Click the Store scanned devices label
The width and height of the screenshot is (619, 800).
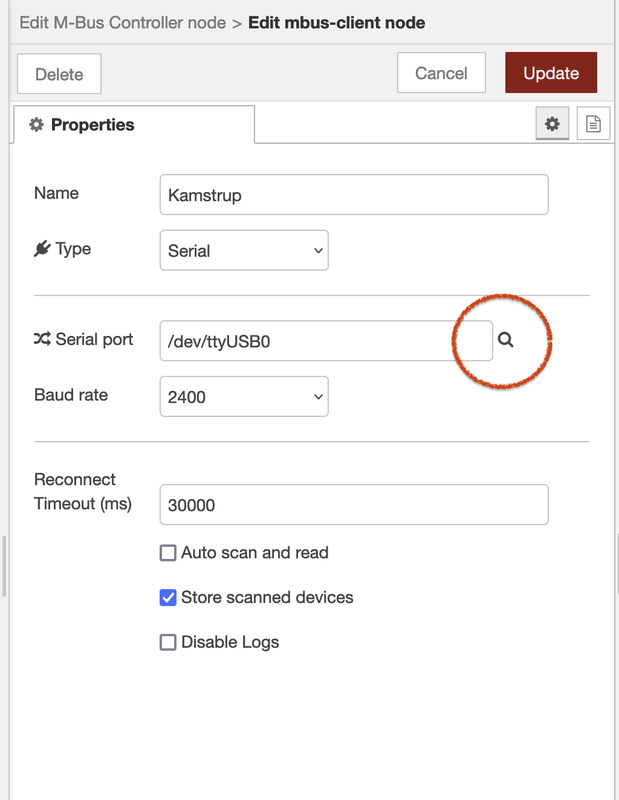267,598
